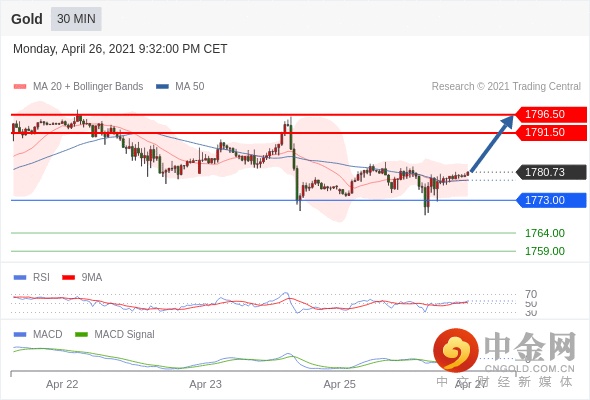
Task: Select the 1773.00 pivot price label
Action: tap(551, 200)
